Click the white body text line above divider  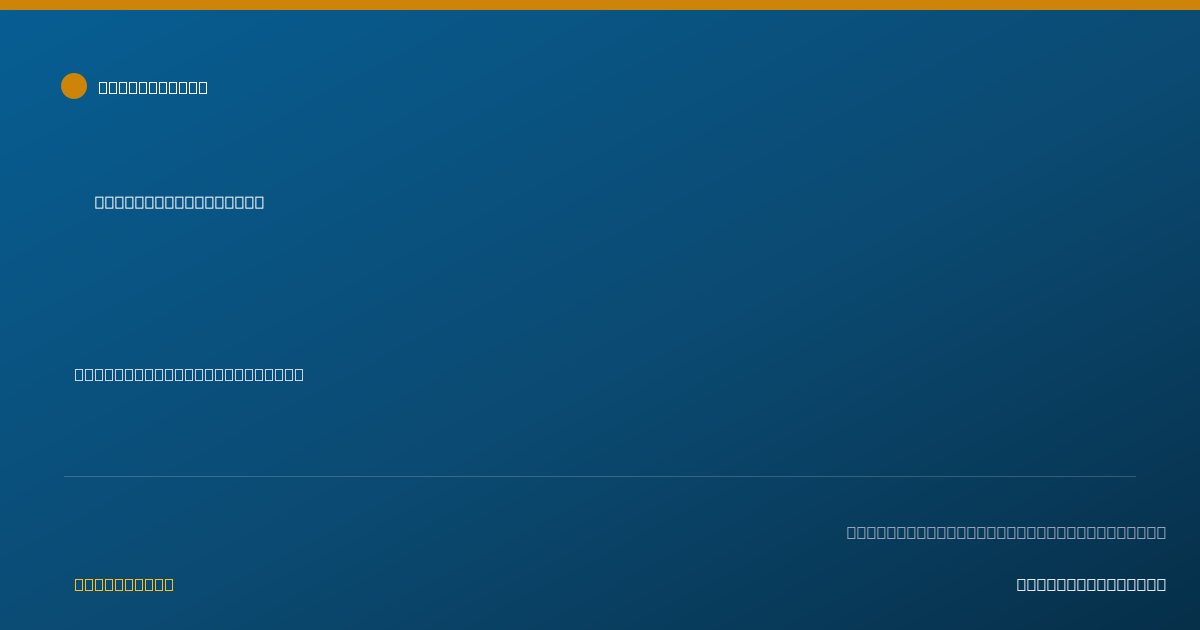(189, 374)
